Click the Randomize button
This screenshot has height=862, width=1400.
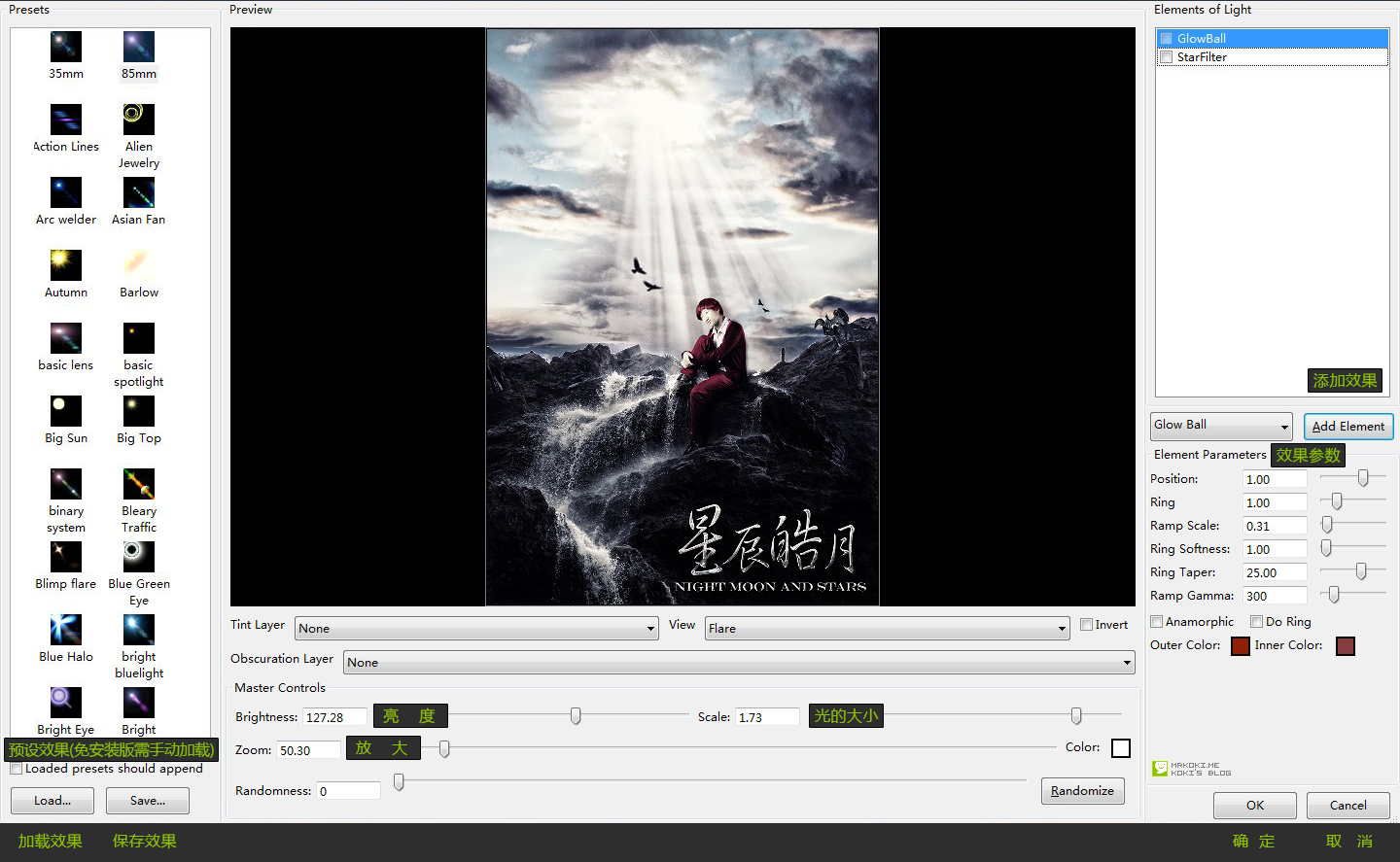click(x=1083, y=791)
